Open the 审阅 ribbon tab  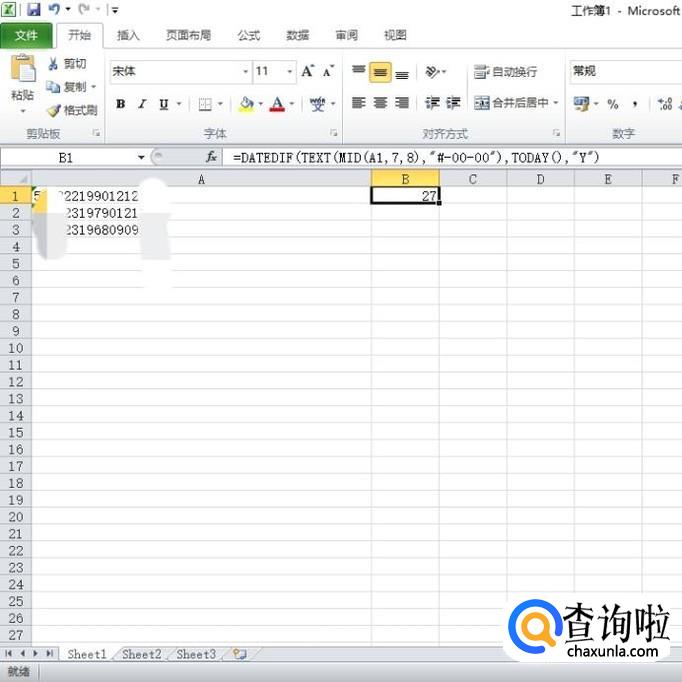[x=347, y=35]
